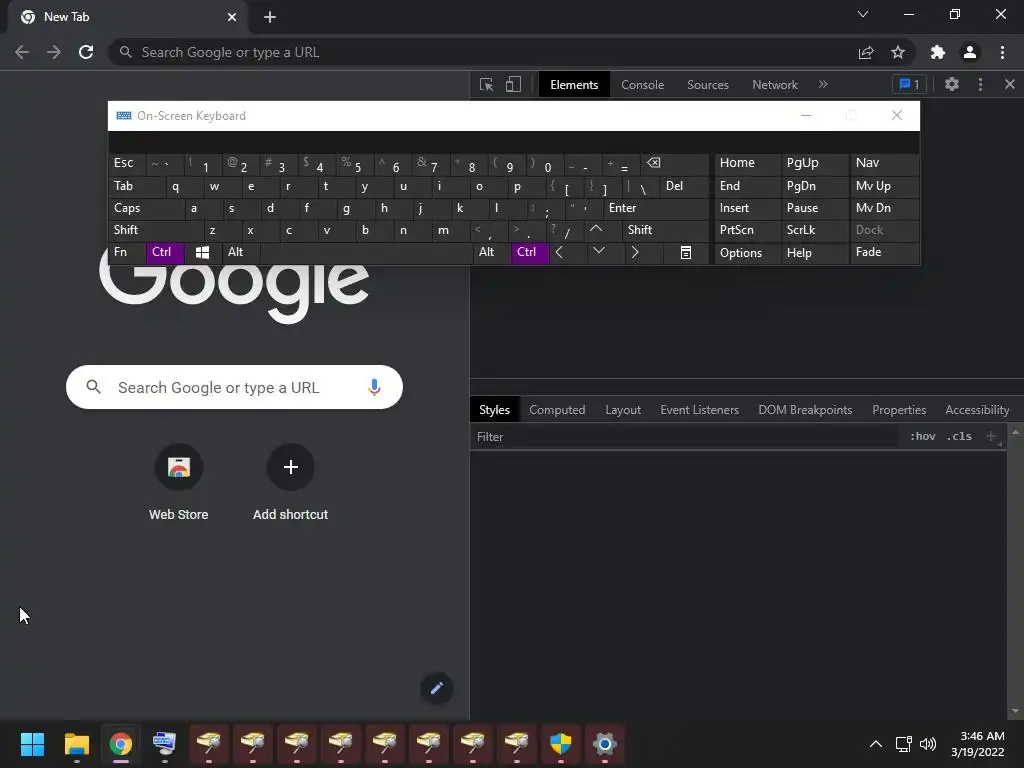Click the Options key on On-Screen Keyboard
Screen dimensions: 1024x768
pos(748,252)
